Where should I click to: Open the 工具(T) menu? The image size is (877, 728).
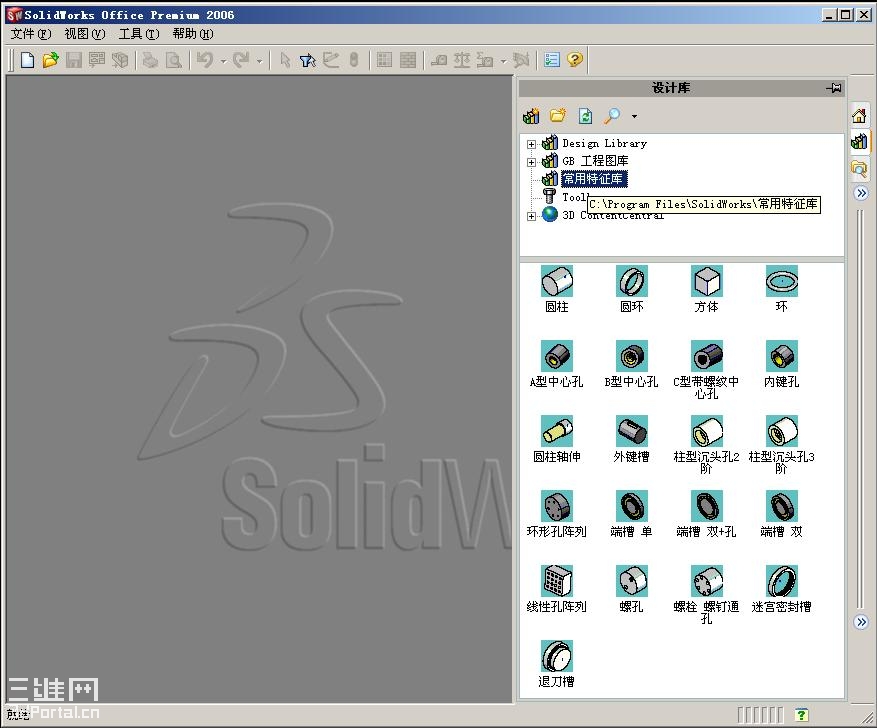point(139,34)
